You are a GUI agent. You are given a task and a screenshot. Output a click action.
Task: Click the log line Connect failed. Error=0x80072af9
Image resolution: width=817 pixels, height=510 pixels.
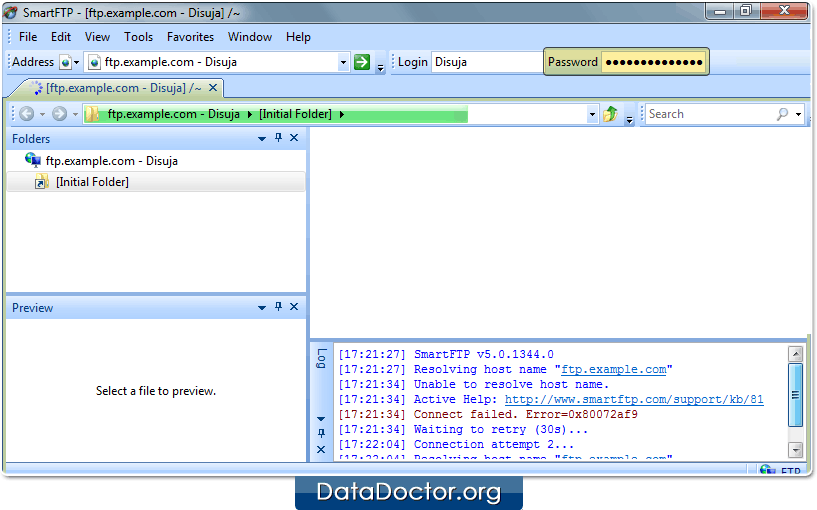pyautogui.click(x=488, y=415)
